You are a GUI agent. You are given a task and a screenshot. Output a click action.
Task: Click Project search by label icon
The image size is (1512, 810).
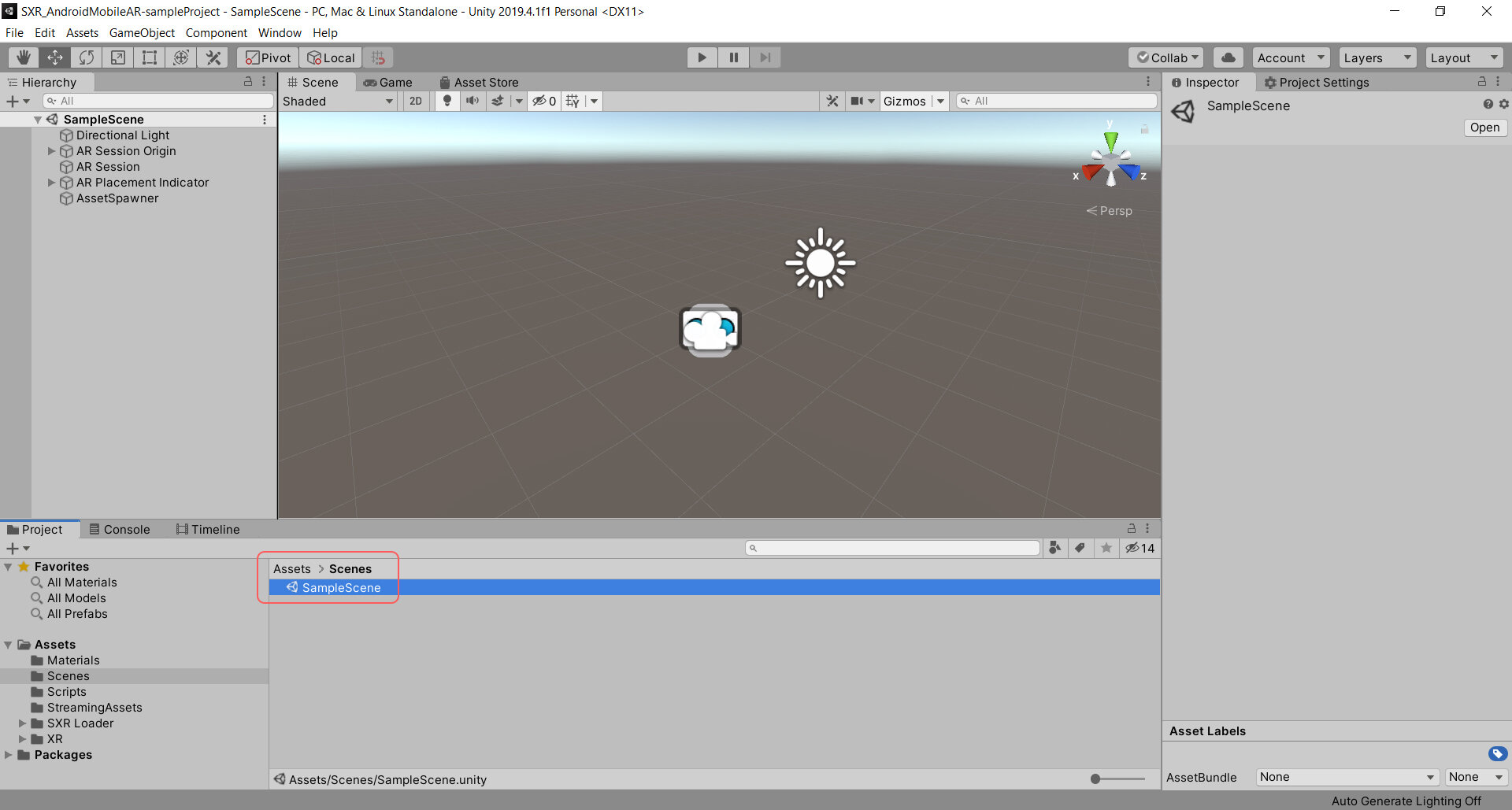pos(1080,548)
